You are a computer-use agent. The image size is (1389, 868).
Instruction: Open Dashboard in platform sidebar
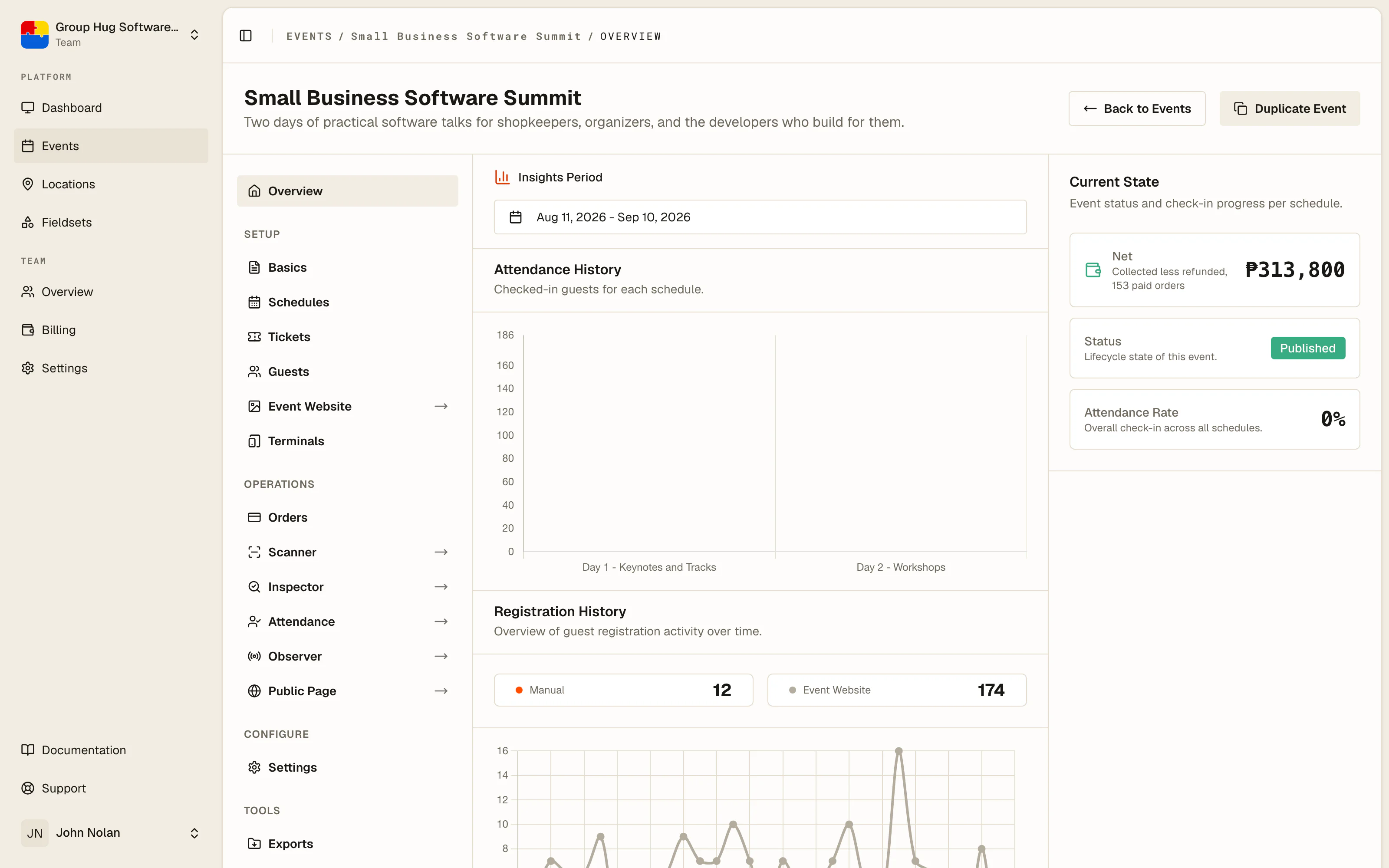point(111,108)
